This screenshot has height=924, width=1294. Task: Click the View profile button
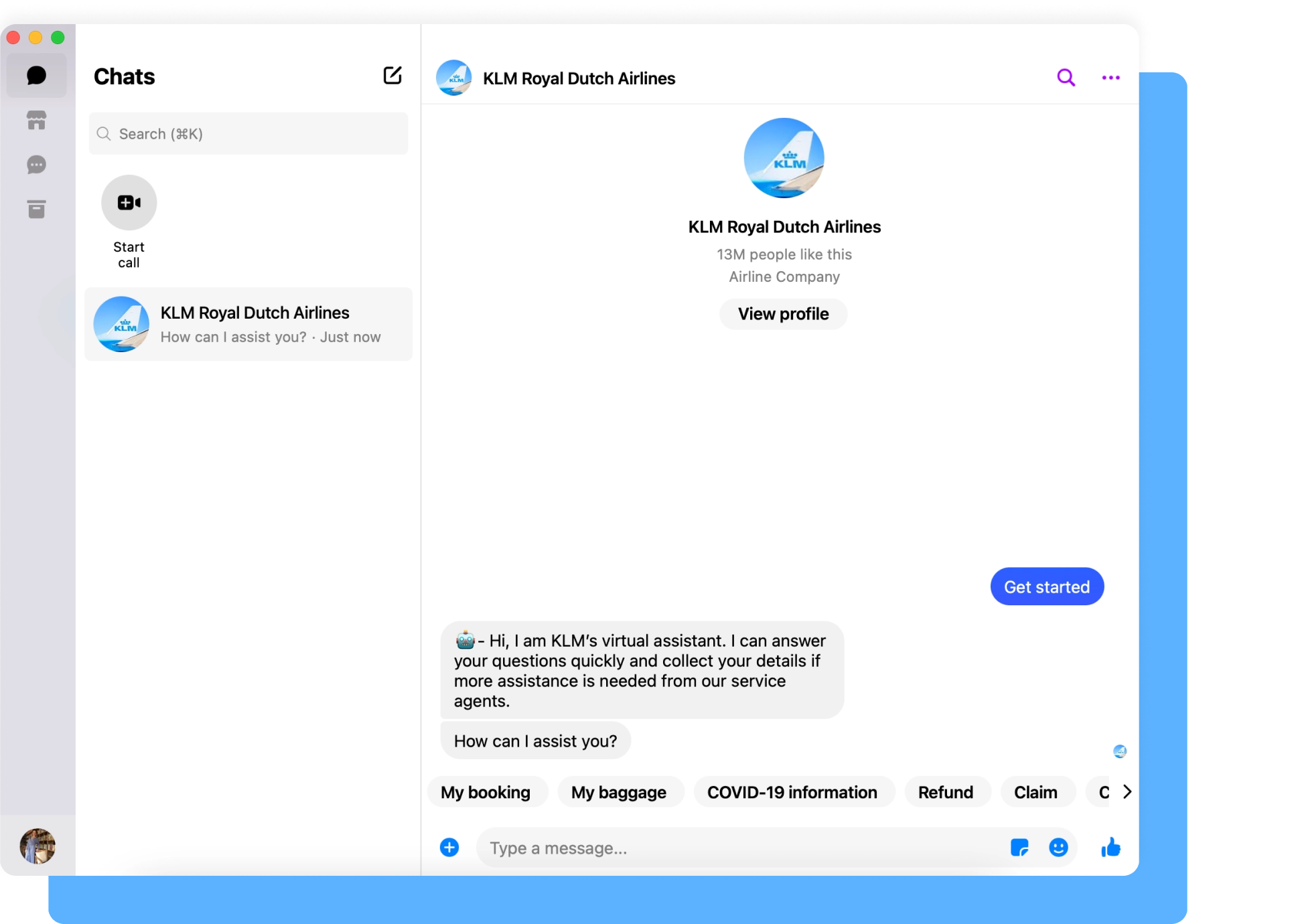(x=784, y=314)
